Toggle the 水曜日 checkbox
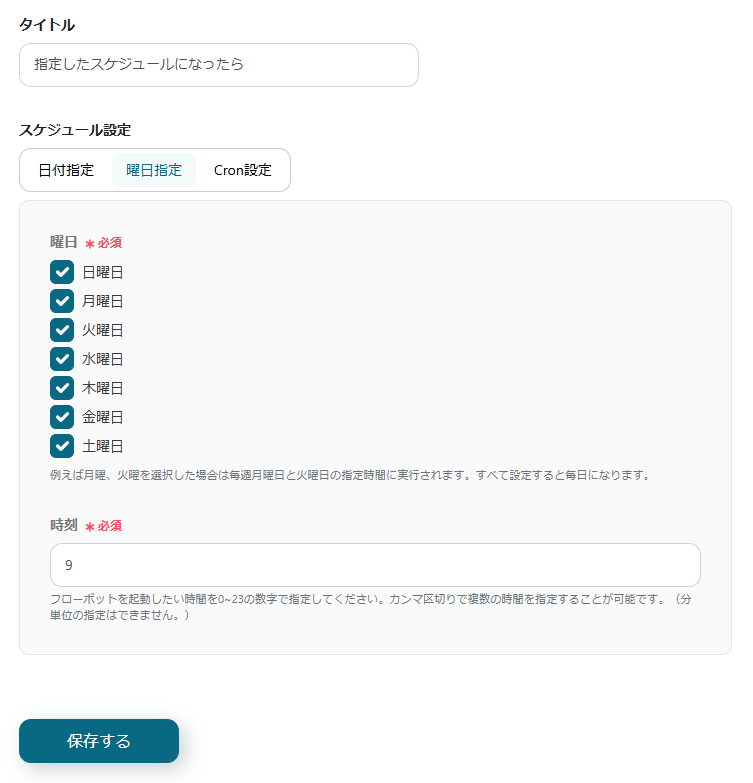This screenshot has height=783, width=753. click(x=62, y=359)
